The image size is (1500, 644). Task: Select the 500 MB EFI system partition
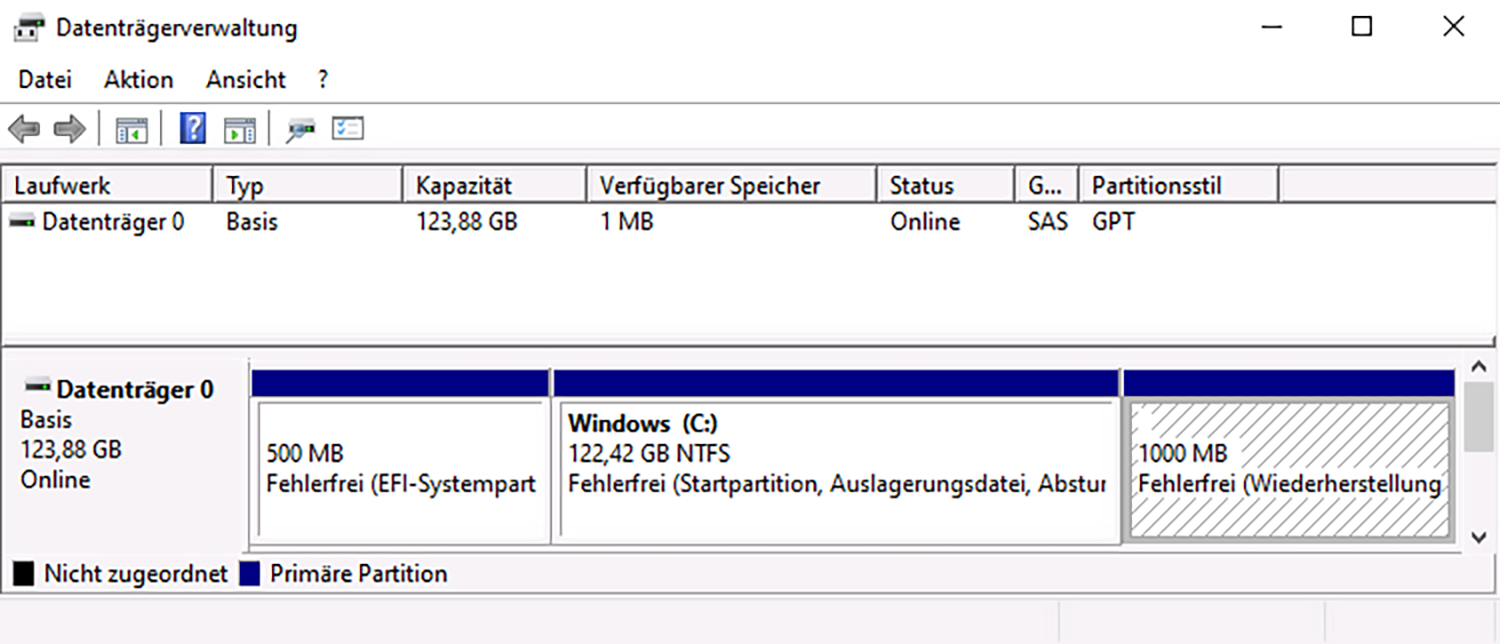pyautogui.click(x=401, y=470)
